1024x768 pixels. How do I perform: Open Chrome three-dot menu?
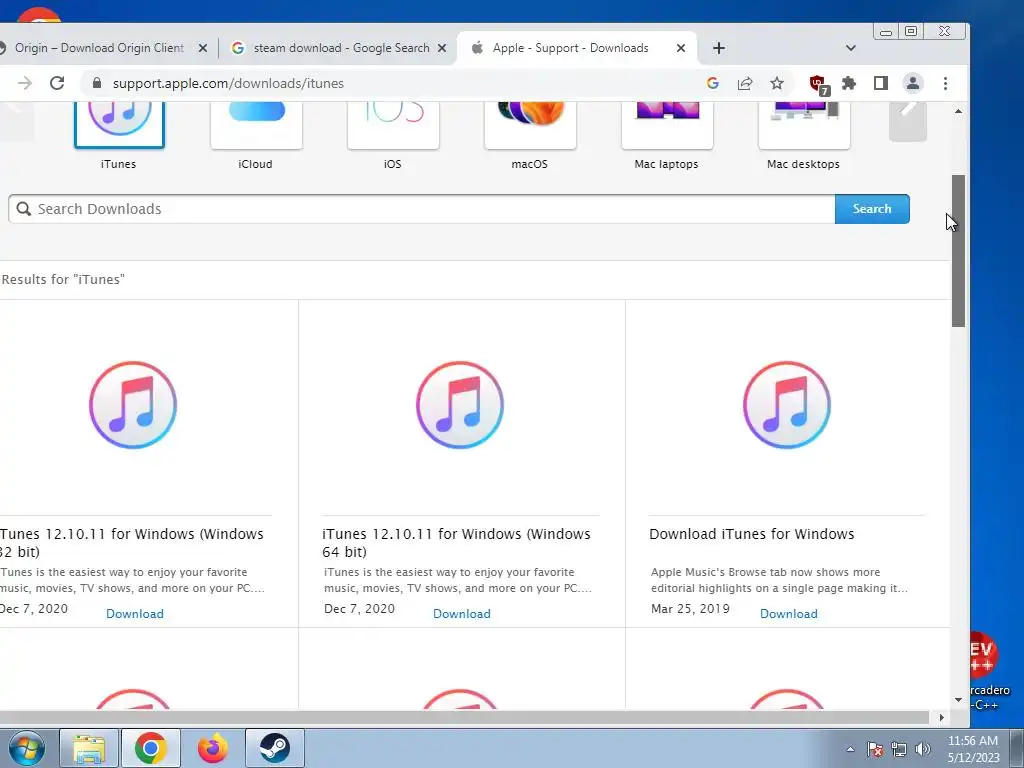(x=945, y=83)
